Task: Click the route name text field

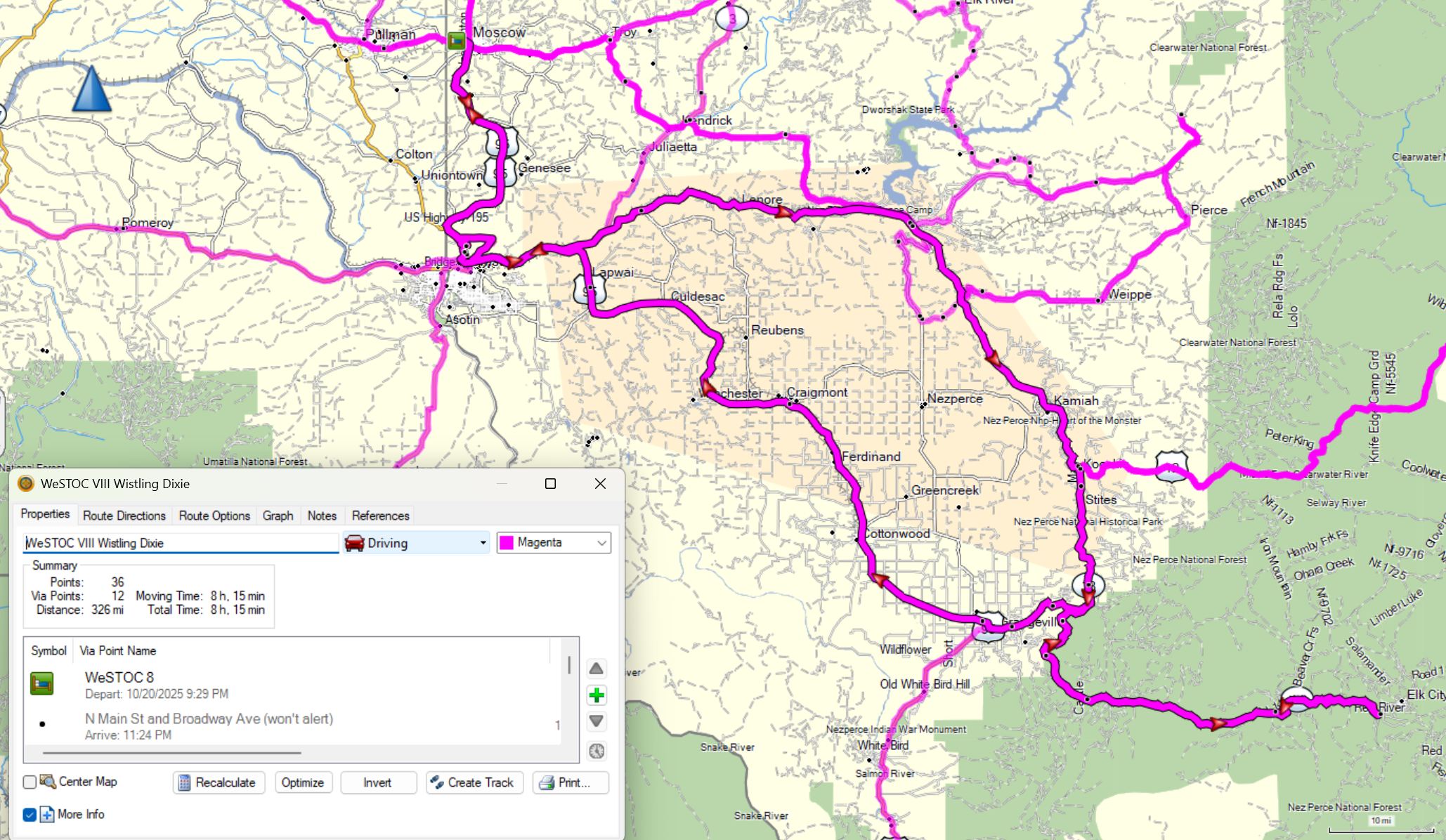Action: 180,543
